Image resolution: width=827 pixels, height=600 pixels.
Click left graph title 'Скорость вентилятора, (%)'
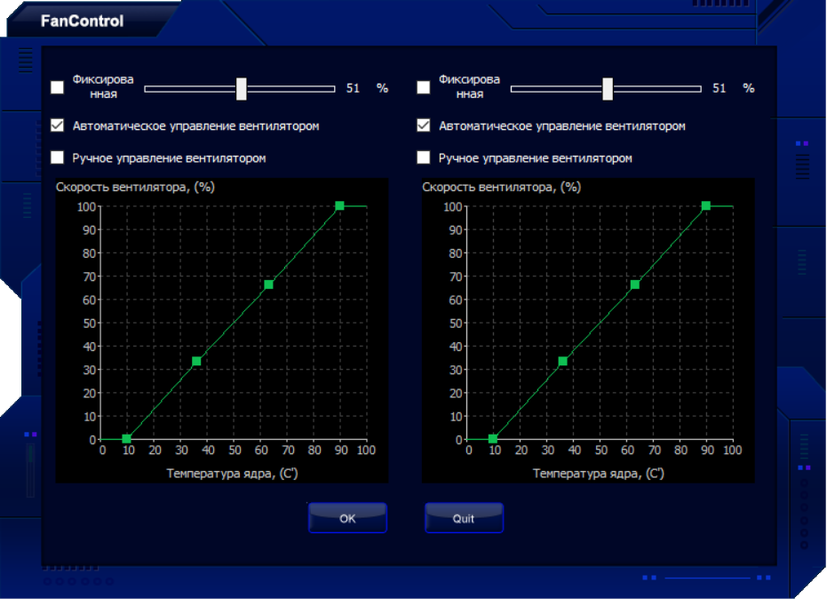(x=136, y=187)
